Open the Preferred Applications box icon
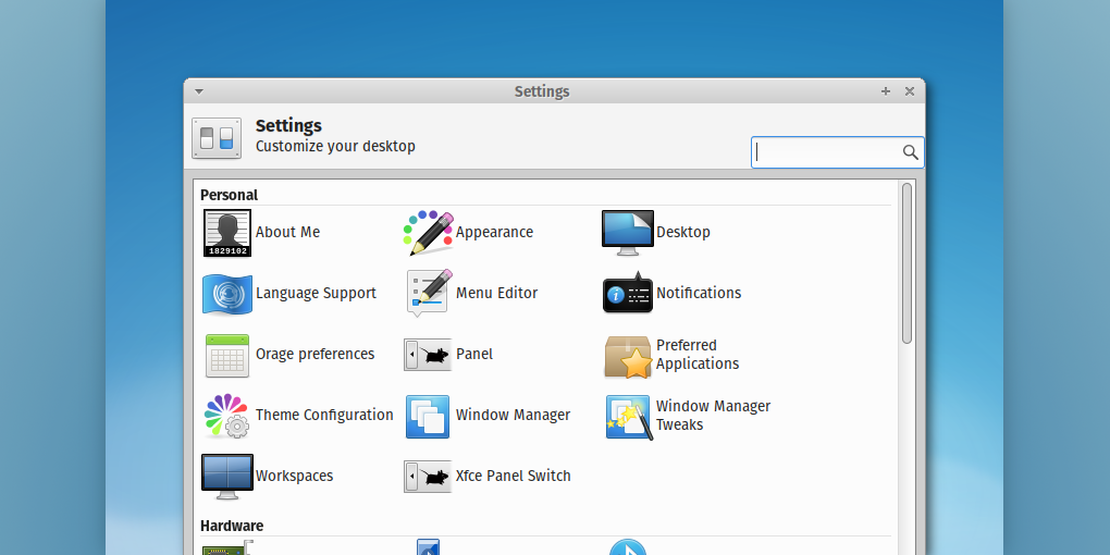This screenshot has width=1110, height=555. click(628, 356)
